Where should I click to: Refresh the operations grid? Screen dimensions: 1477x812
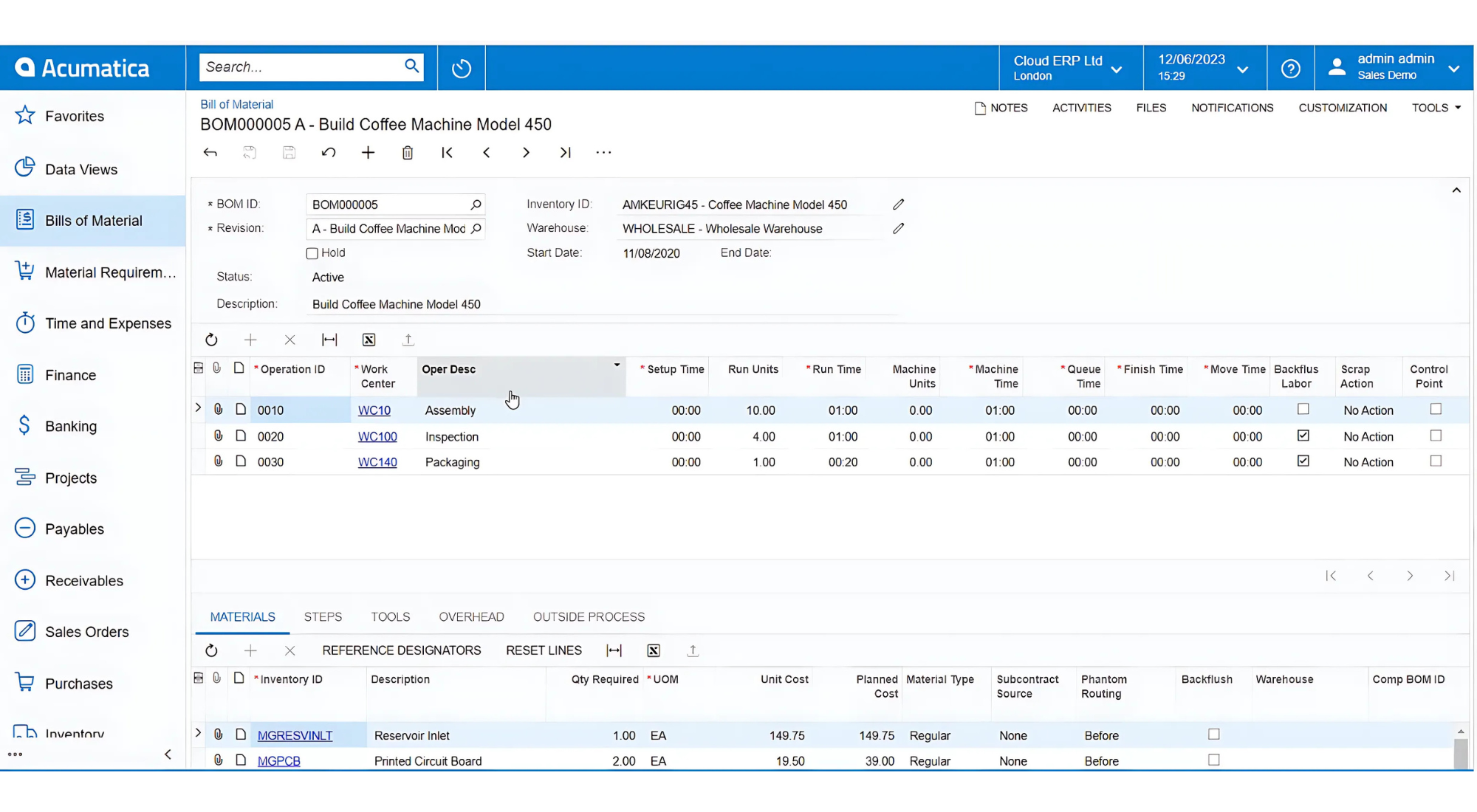pos(212,340)
